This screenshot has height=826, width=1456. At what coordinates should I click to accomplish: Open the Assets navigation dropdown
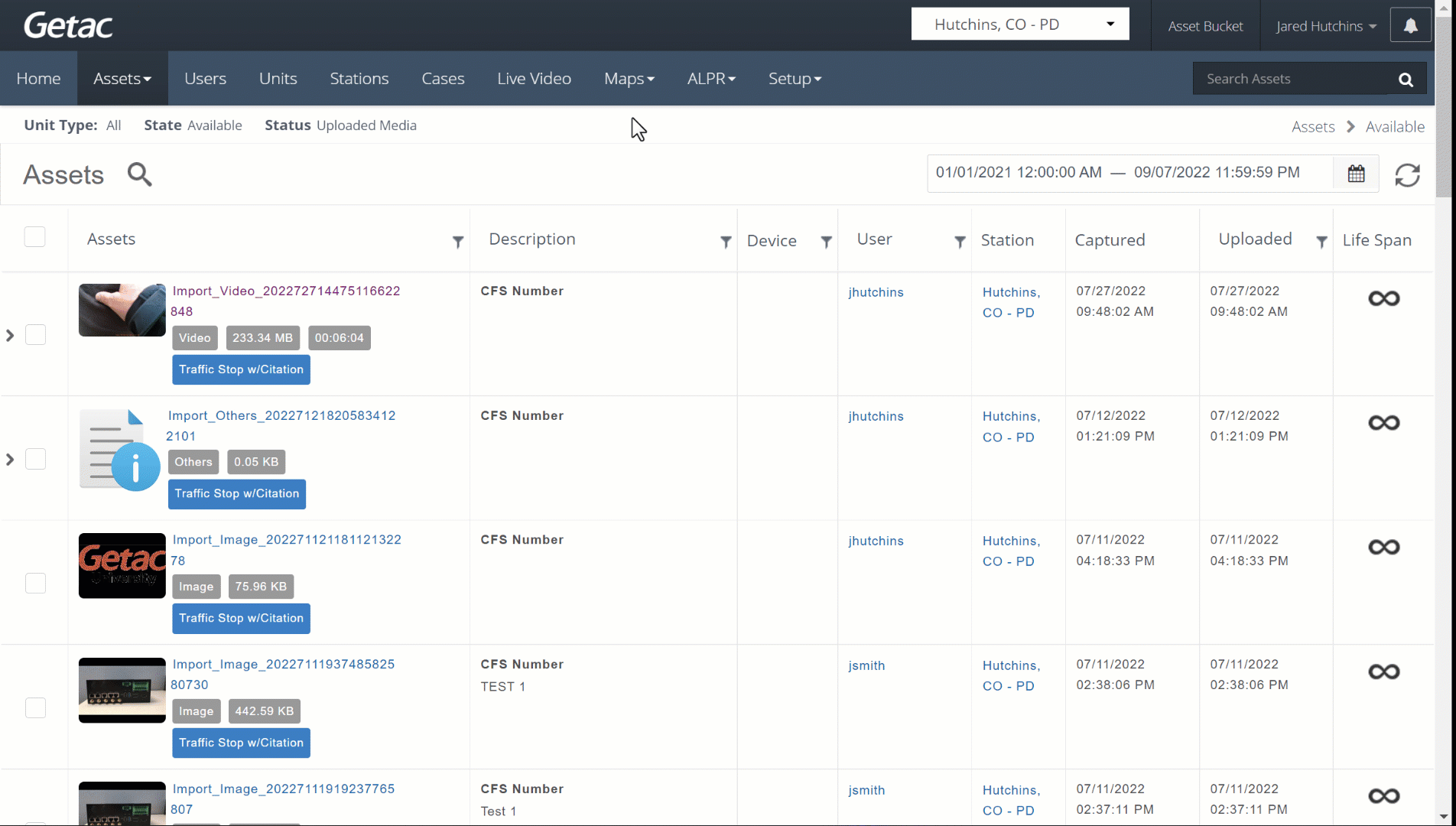click(122, 79)
